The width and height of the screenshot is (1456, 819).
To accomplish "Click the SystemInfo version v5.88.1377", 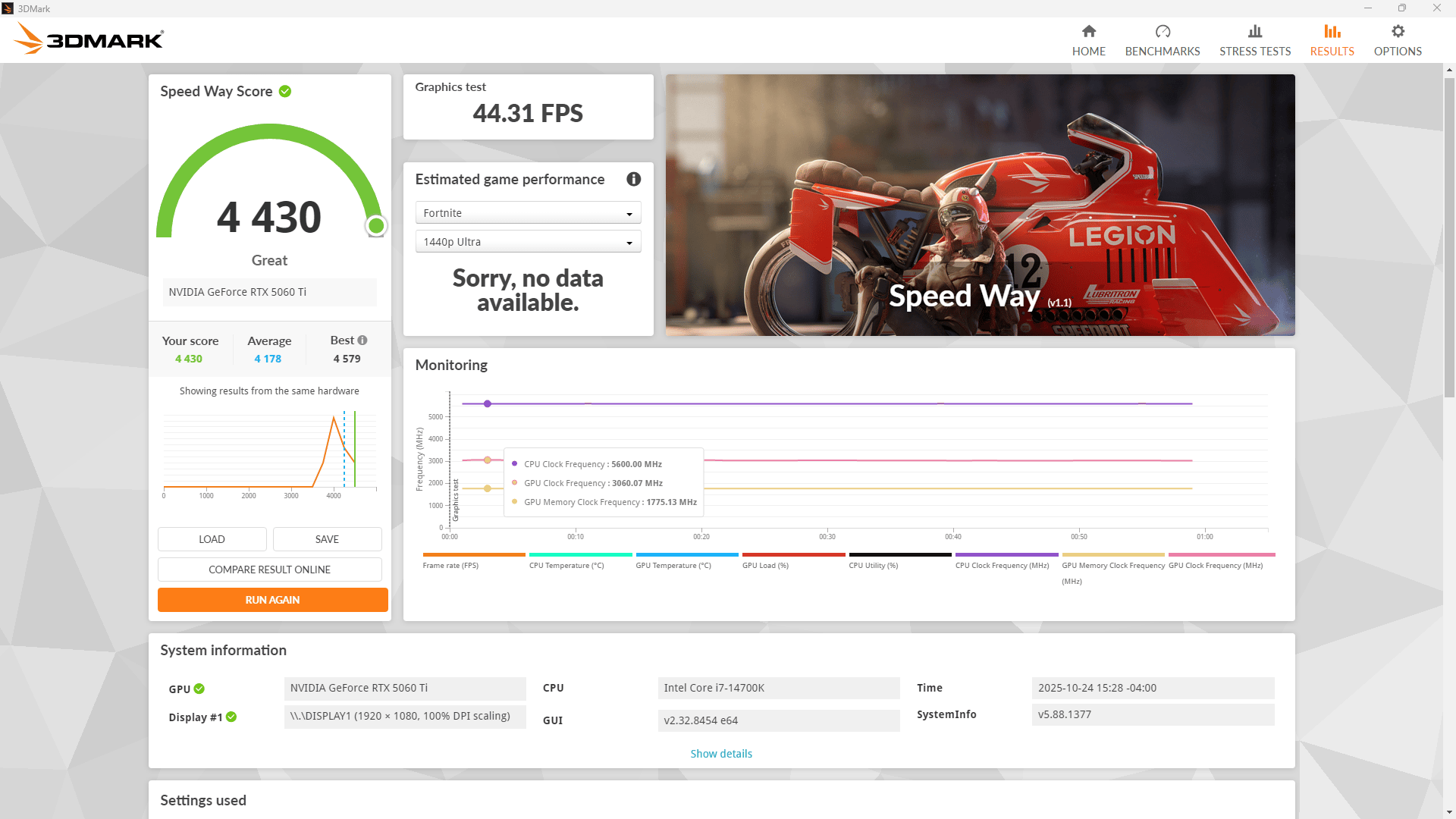I will point(1153,714).
